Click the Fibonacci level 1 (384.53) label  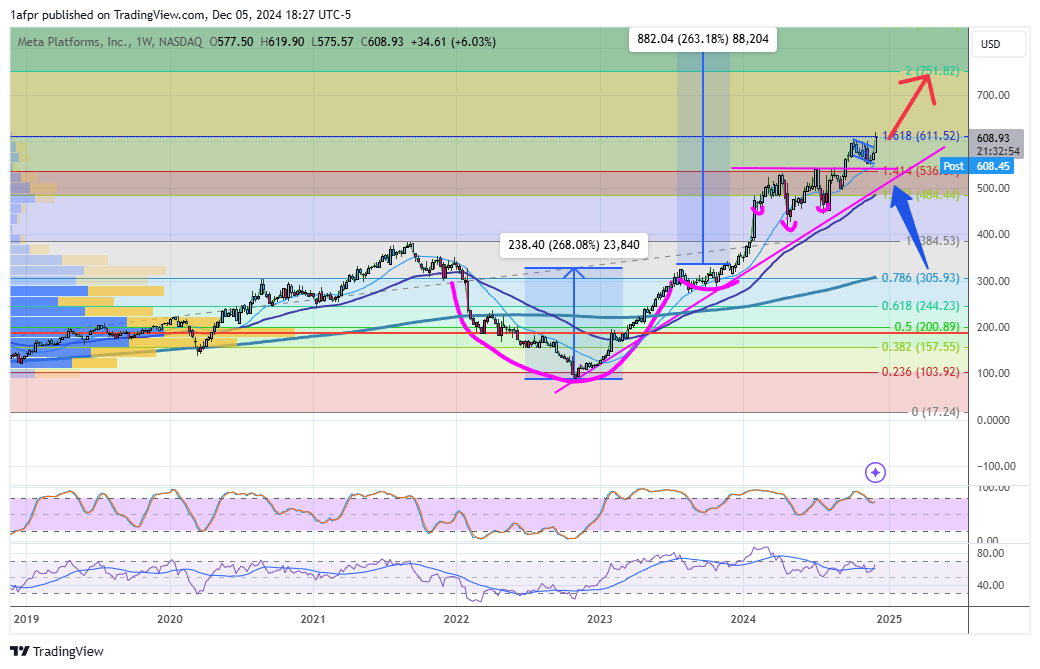(x=933, y=241)
